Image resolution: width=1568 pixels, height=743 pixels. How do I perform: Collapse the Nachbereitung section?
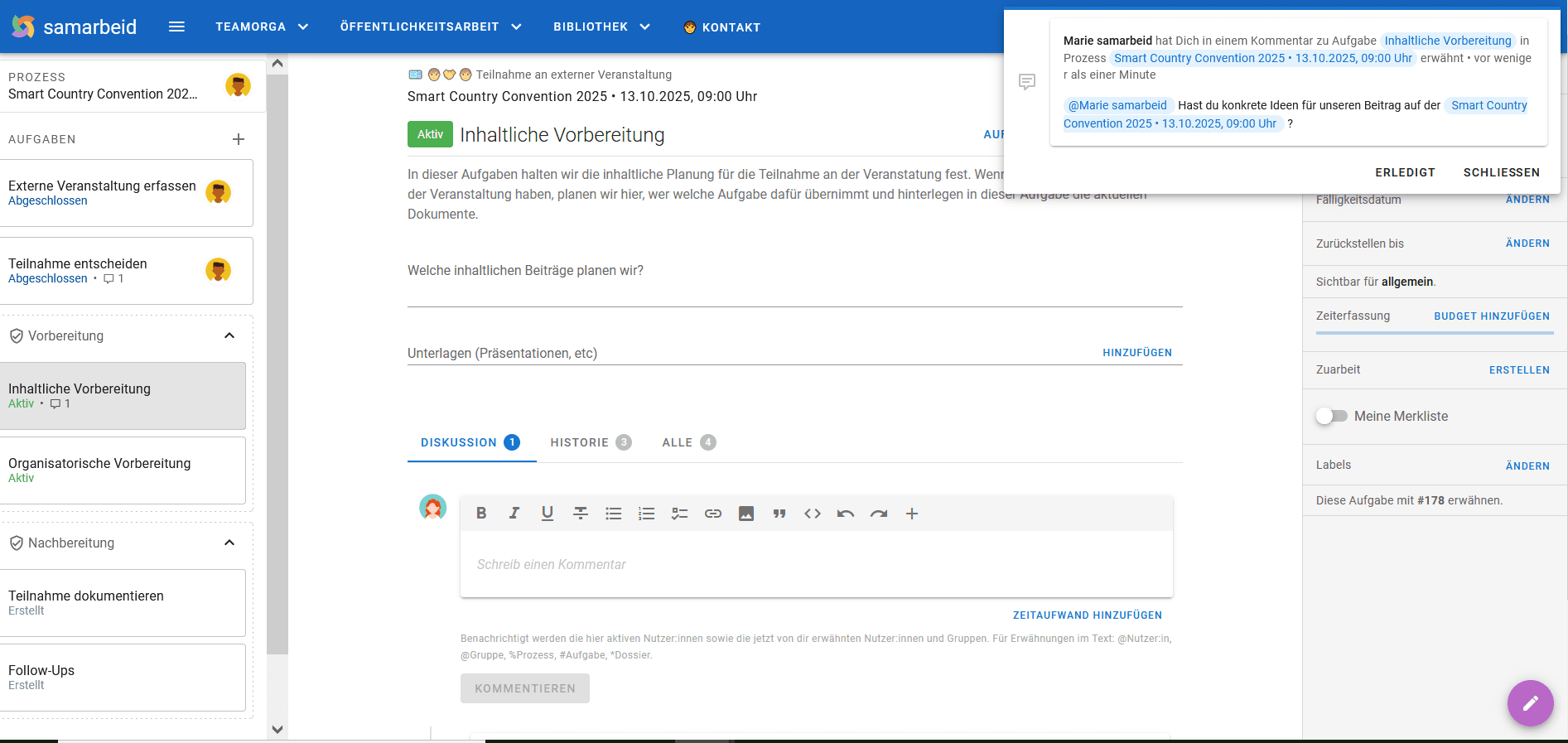click(x=229, y=543)
